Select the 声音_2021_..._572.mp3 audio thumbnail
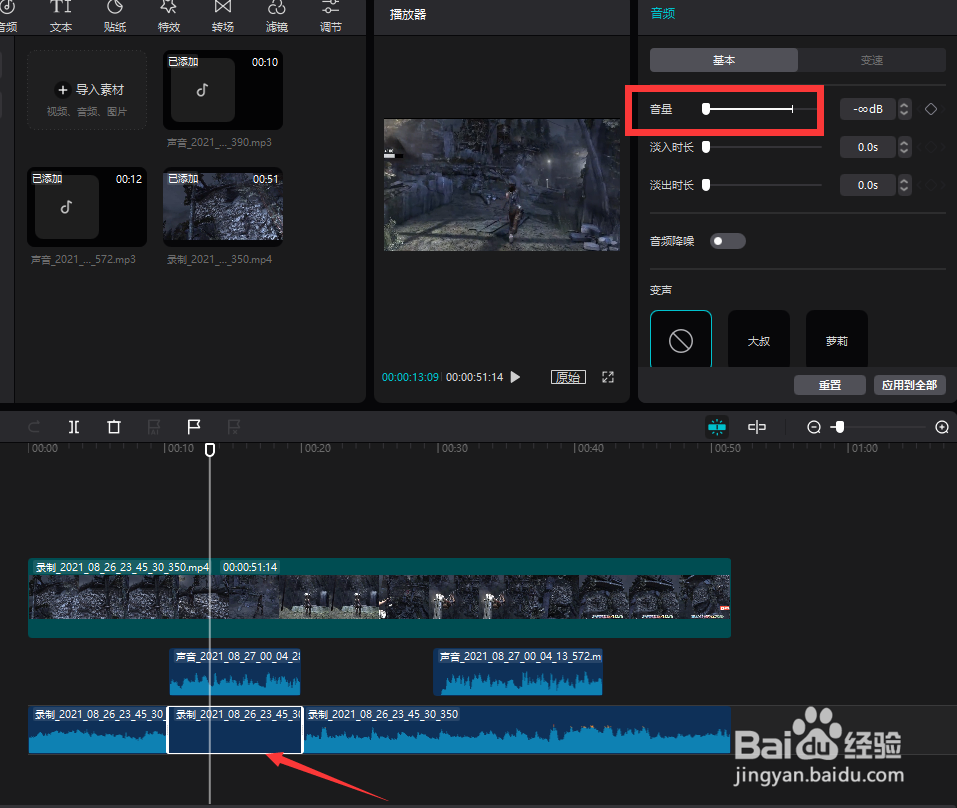Screen dimensions: 957x808 click(87, 207)
